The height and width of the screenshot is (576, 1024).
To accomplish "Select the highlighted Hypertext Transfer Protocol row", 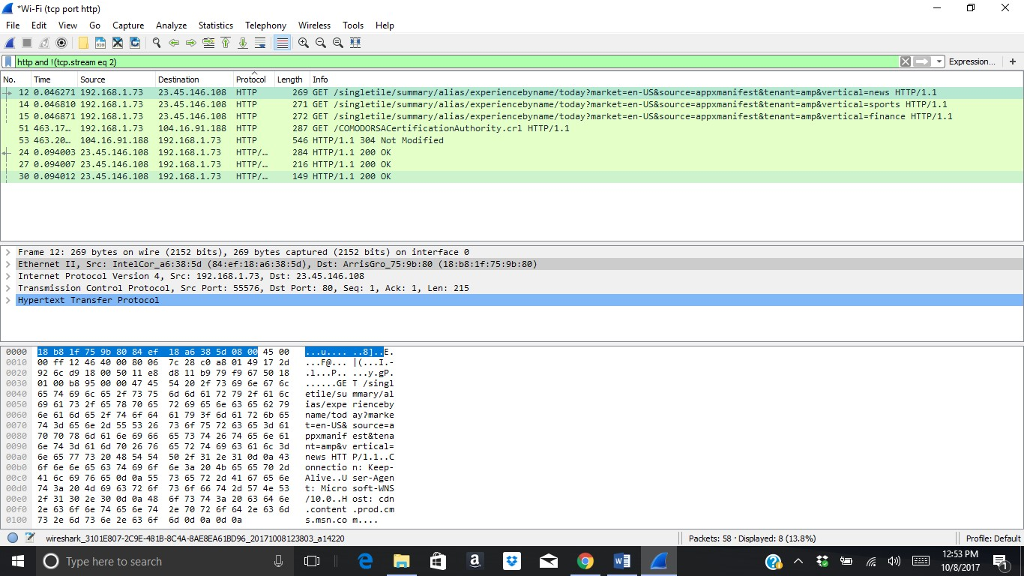I will [x=90, y=299].
